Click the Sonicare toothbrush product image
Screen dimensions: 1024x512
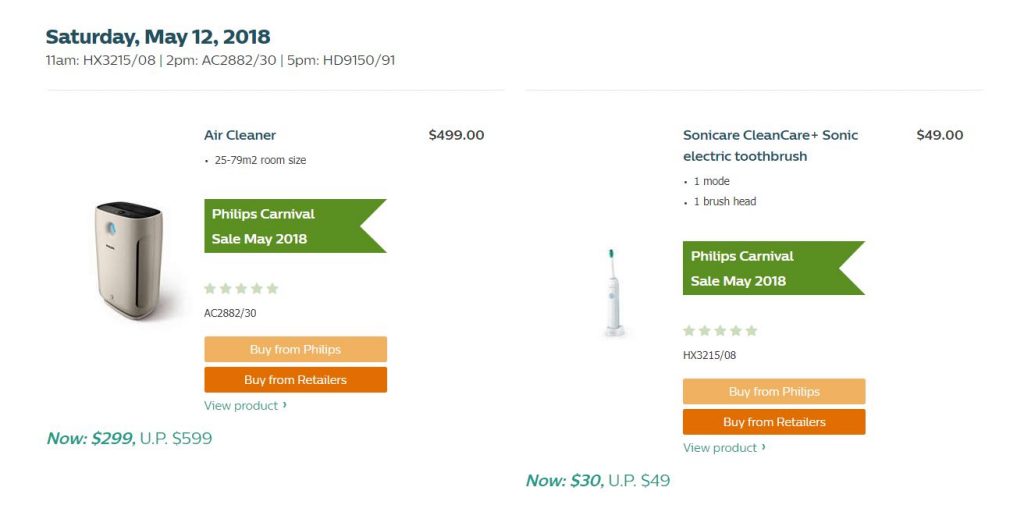click(613, 292)
